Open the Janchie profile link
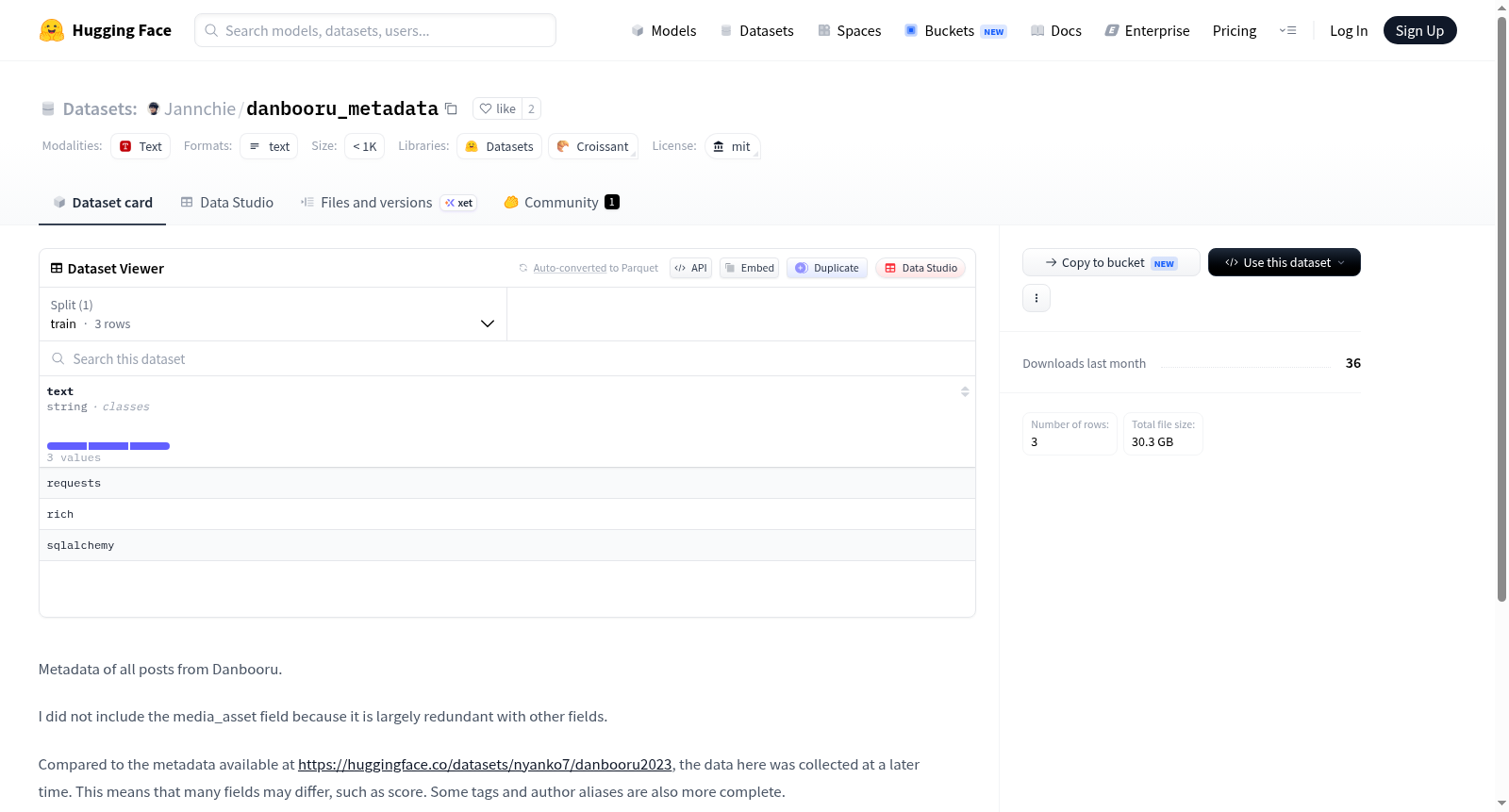This screenshot has height=812, width=1509. [x=200, y=108]
